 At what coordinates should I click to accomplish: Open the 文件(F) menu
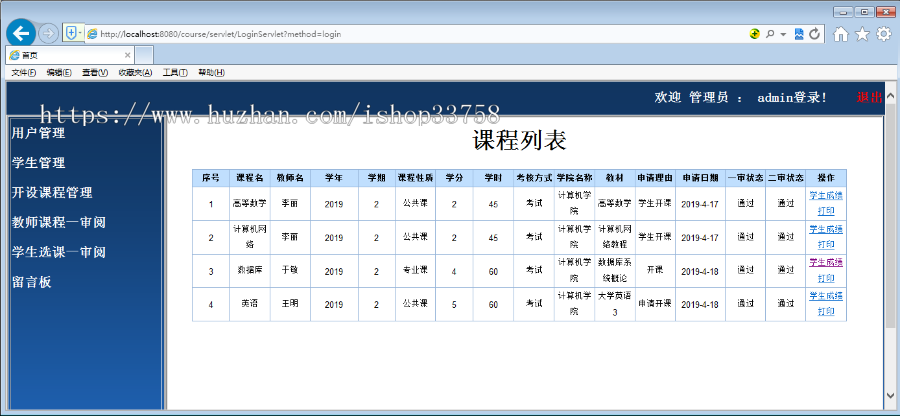24,72
